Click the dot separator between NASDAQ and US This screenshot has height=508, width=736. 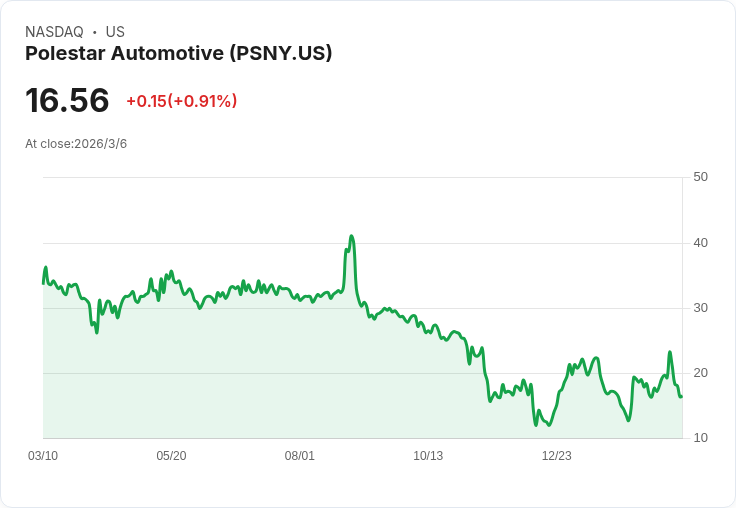(x=95, y=32)
